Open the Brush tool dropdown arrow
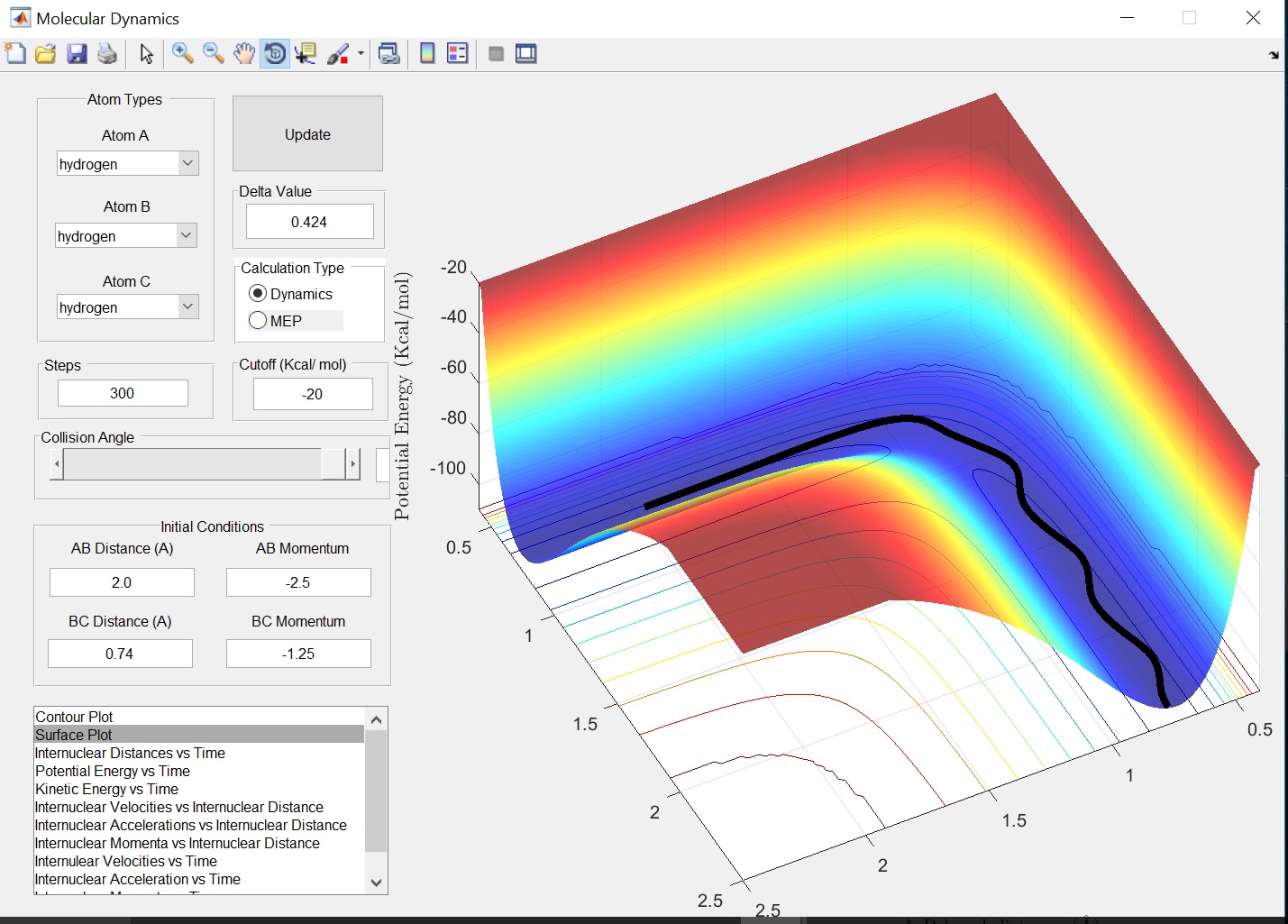This screenshot has height=924, width=1288. pos(361,54)
